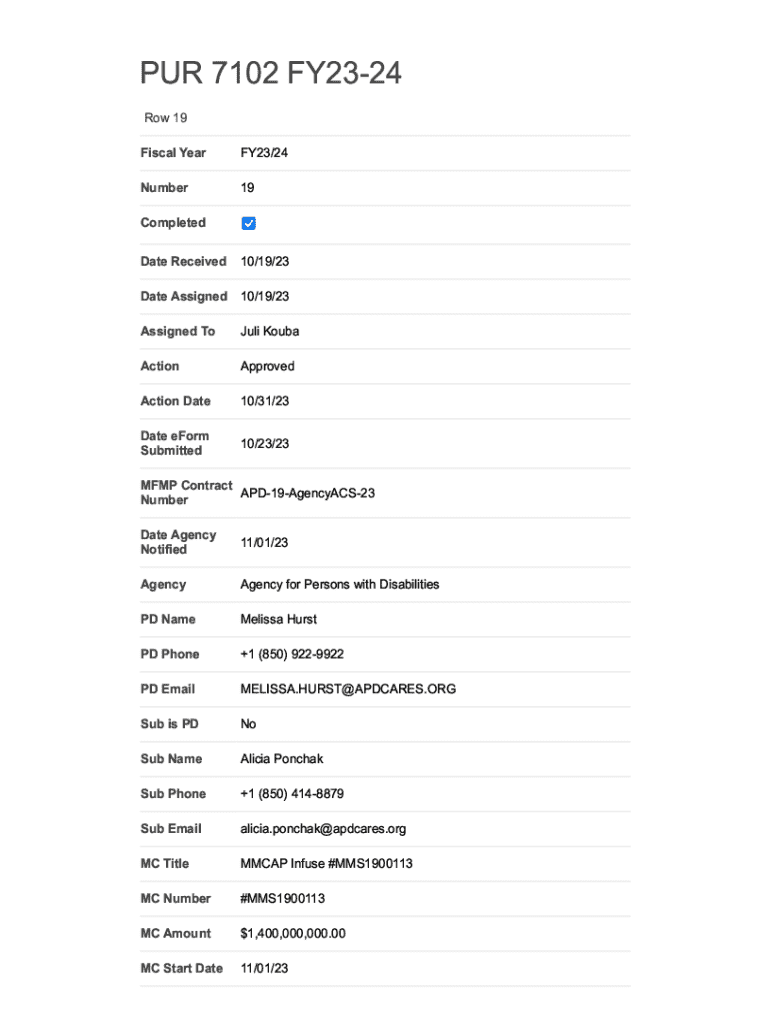Click the Date eForm Submitted value 10/23/23

pyautogui.click(x=264, y=443)
